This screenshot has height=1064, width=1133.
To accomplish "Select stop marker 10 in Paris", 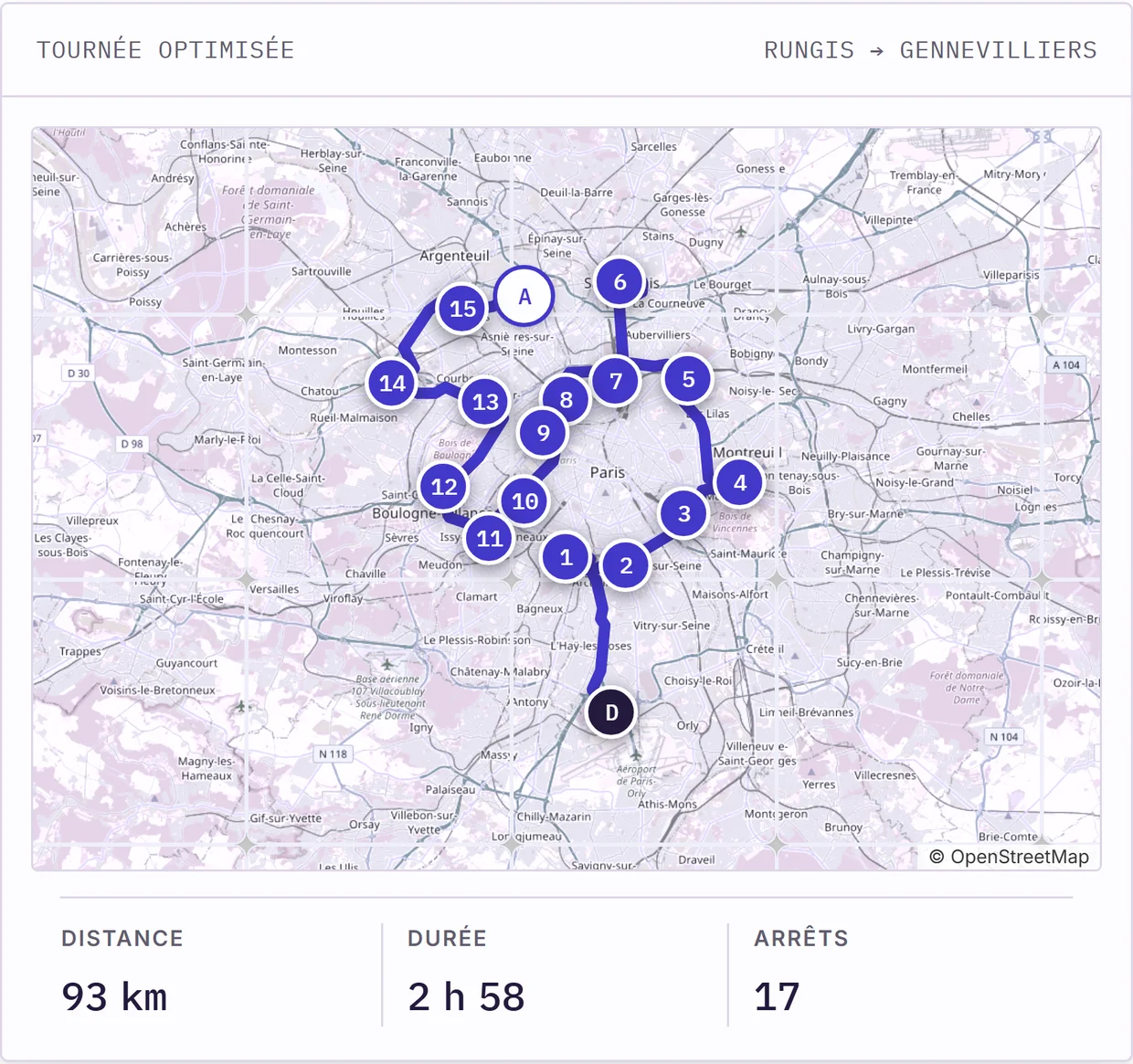I will point(524,501).
